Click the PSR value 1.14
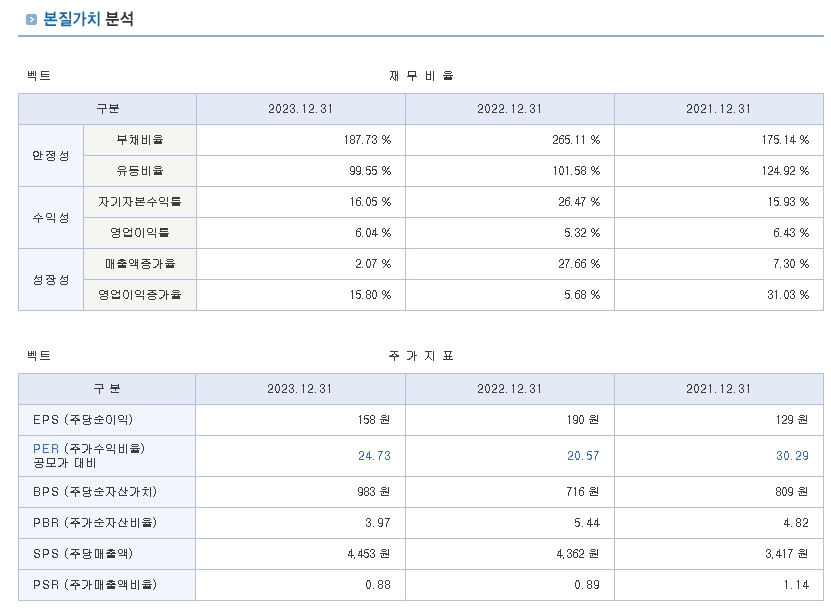The image size is (831, 613). point(796,585)
